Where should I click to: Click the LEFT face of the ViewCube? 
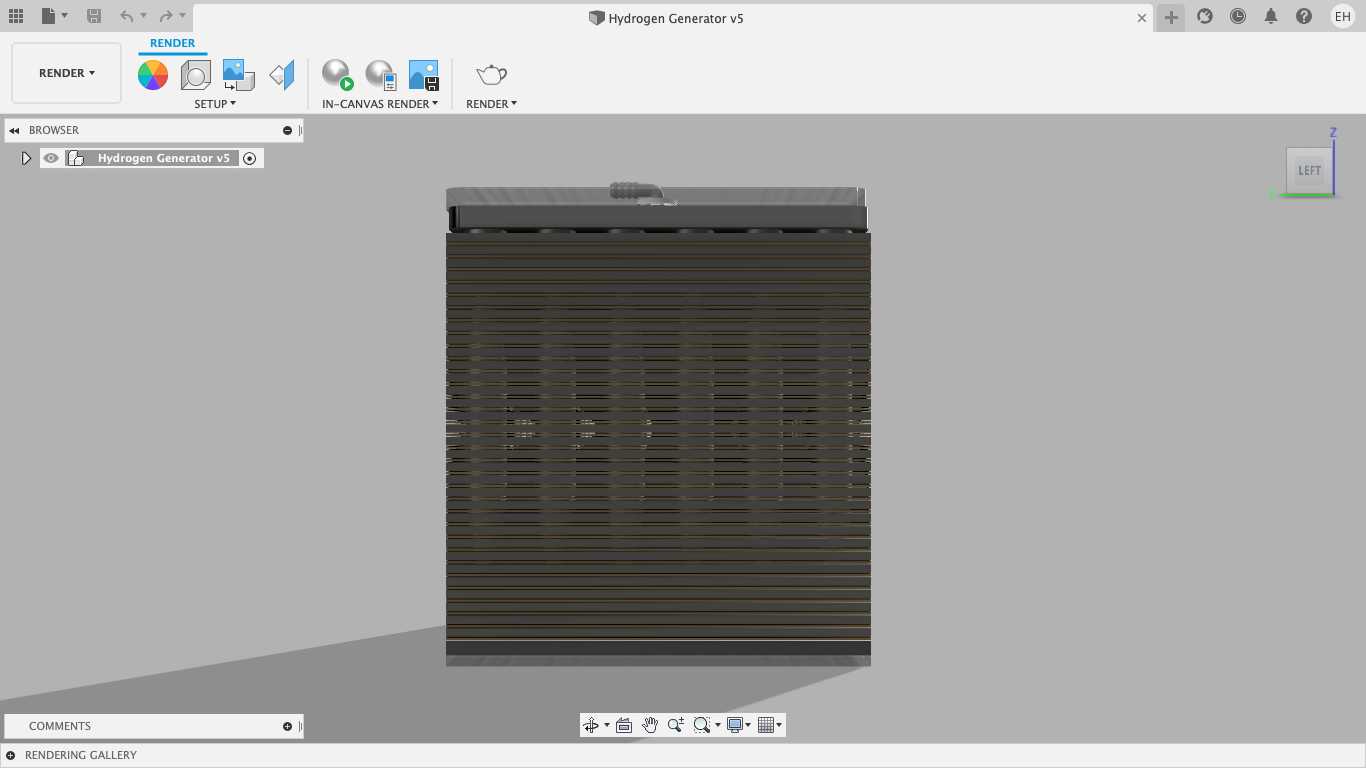1309,170
